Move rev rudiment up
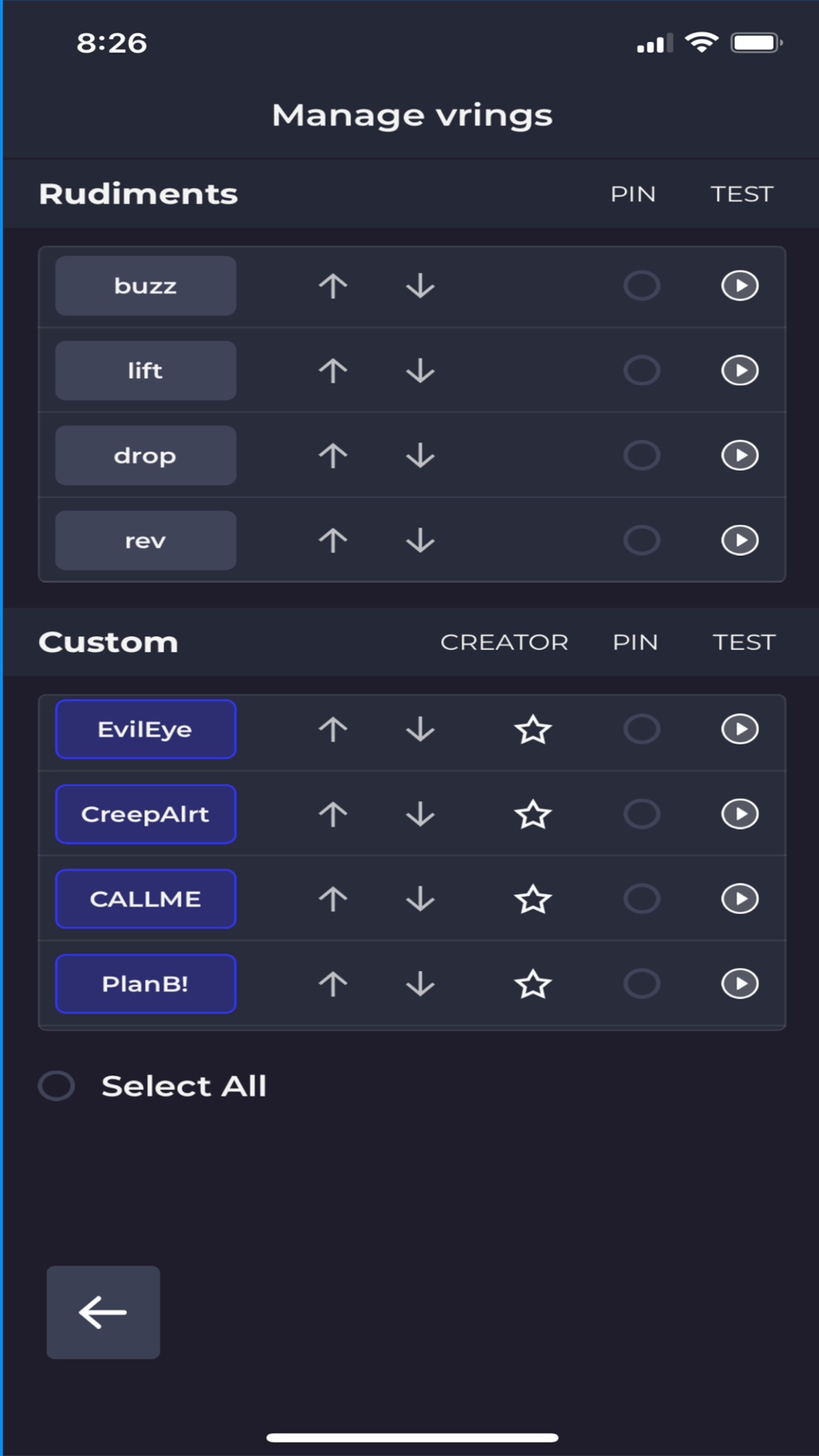Screen dimensions: 819x1456 [x=333, y=540]
